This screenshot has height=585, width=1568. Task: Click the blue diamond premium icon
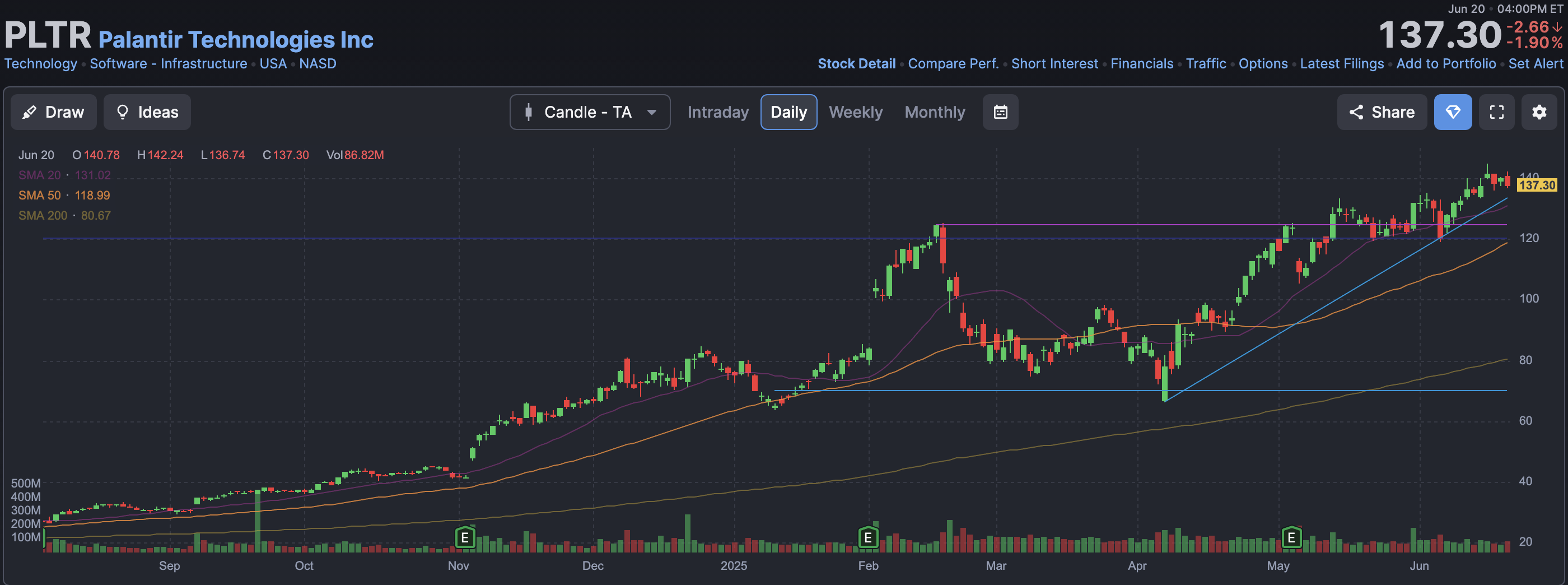tap(1453, 112)
